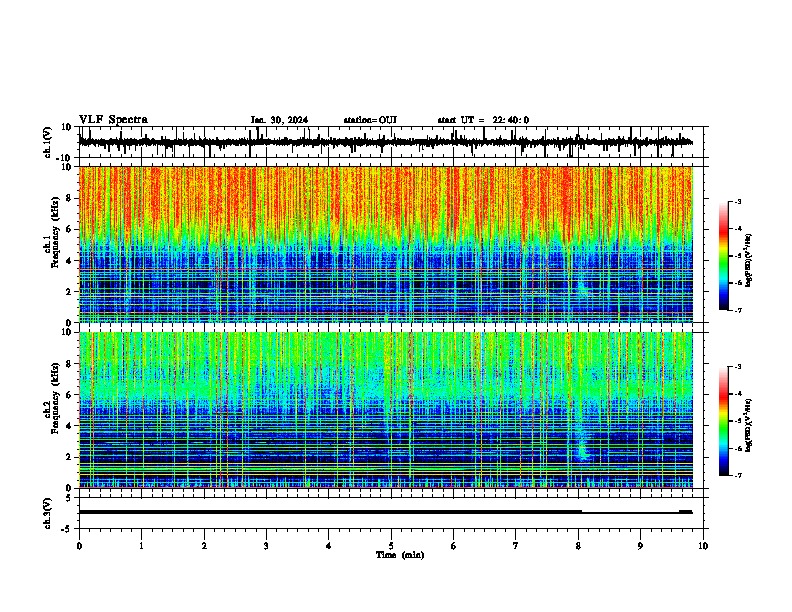Click time axis tick label "7"
Image resolution: width=792 pixels, height=612 pixels.
(x=516, y=546)
